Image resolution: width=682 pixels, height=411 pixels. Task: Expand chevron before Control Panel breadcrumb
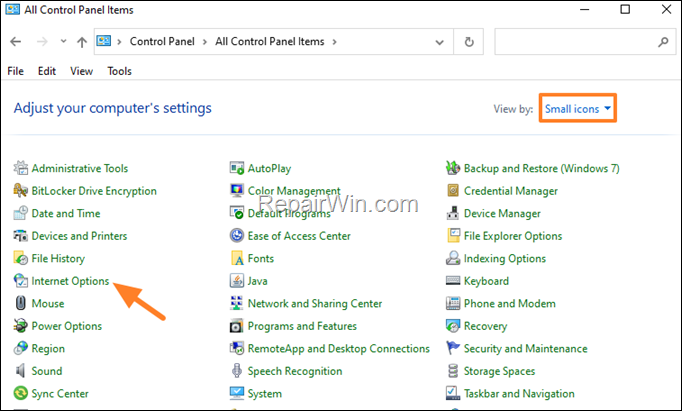point(119,42)
